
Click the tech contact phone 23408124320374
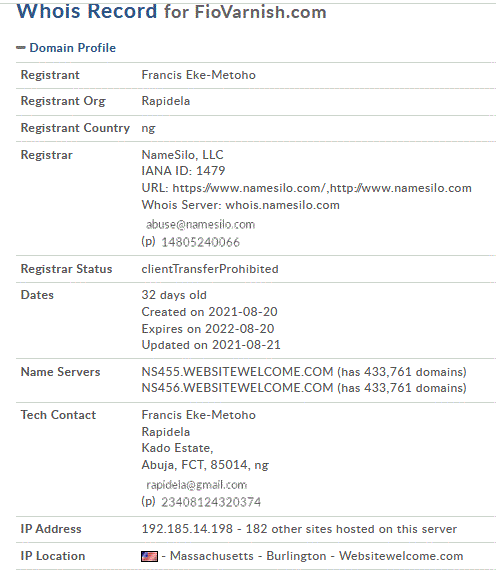pos(211,502)
